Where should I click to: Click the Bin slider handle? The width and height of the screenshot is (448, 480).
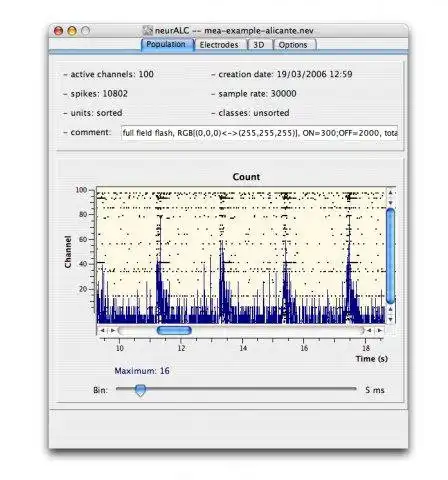[141, 390]
